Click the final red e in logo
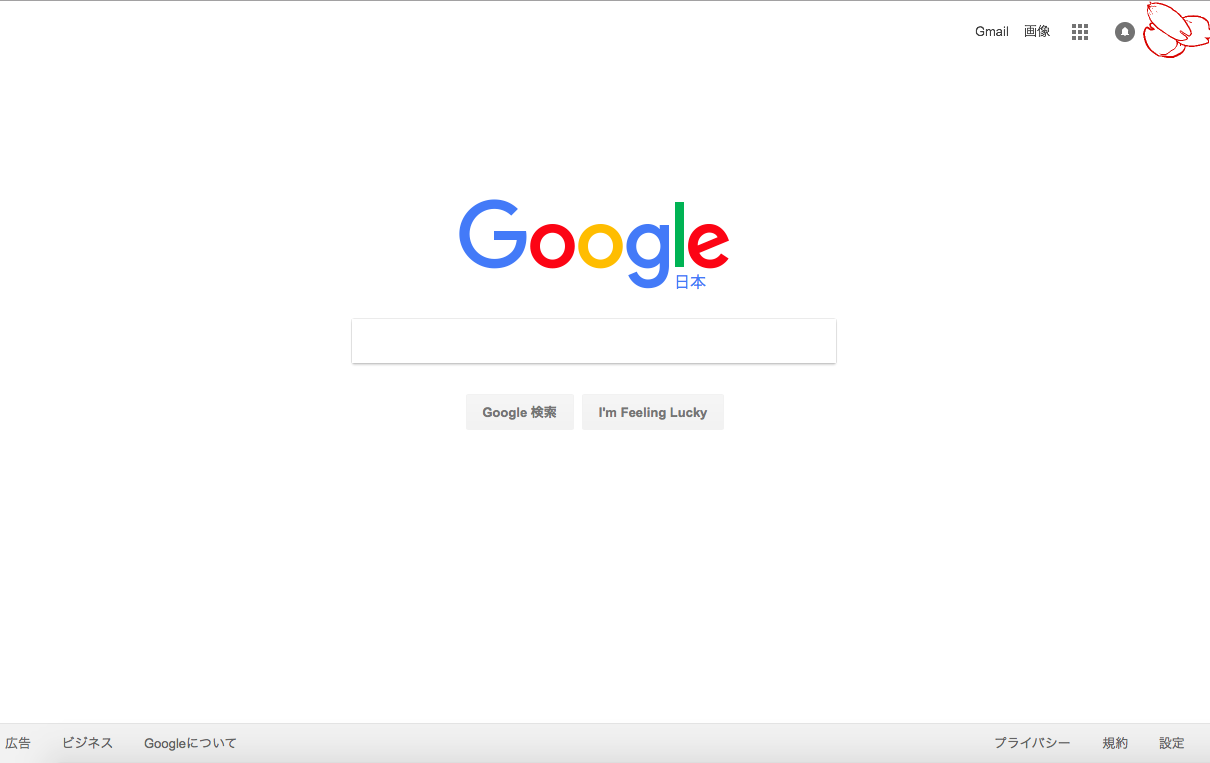The width and height of the screenshot is (1210, 763). click(x=708, y=245)
